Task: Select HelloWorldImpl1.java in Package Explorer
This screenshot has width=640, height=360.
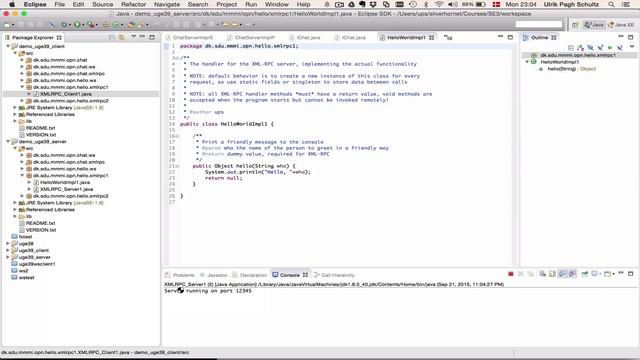Action: 65,182
